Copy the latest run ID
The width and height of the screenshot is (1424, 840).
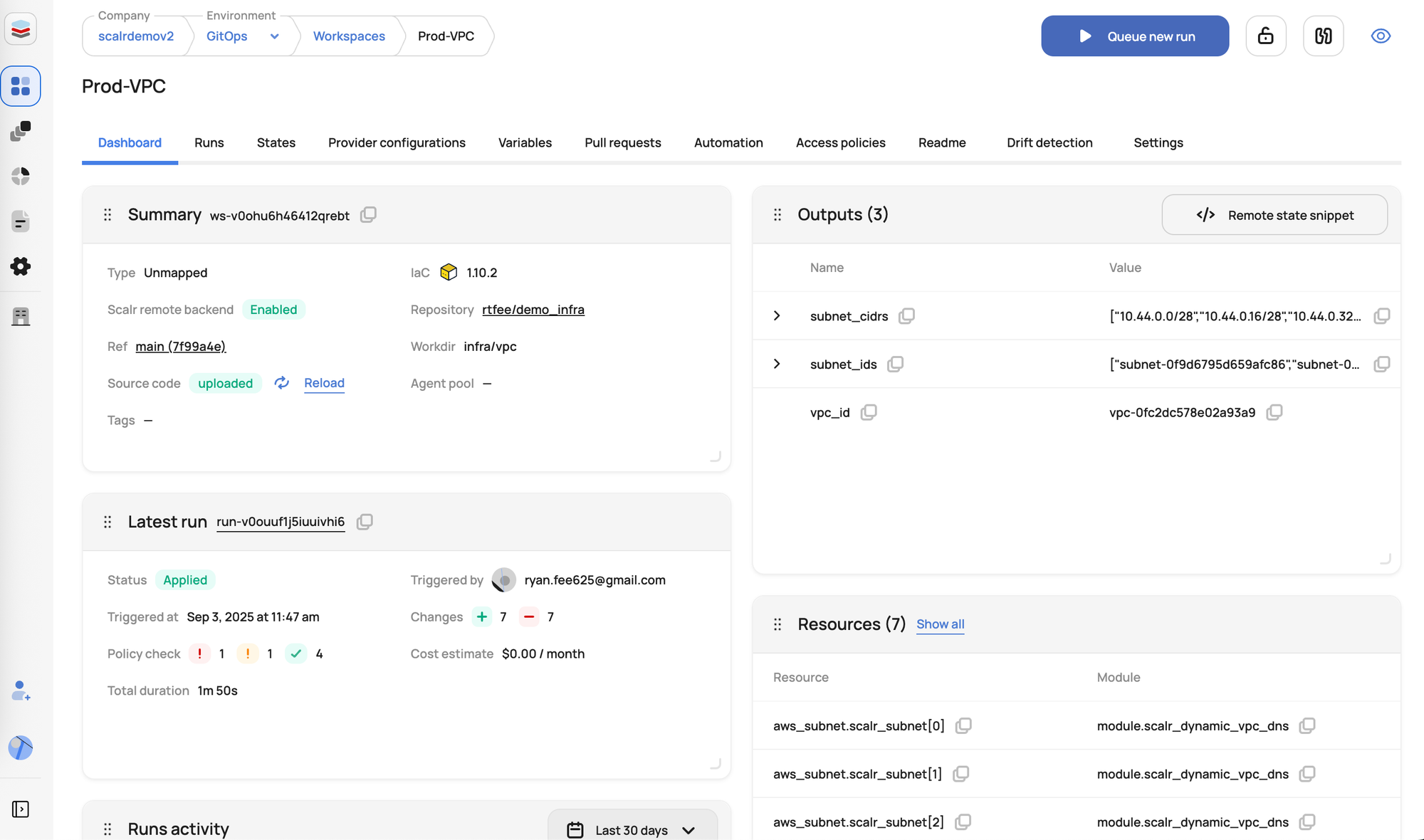[x=365, y=522]
